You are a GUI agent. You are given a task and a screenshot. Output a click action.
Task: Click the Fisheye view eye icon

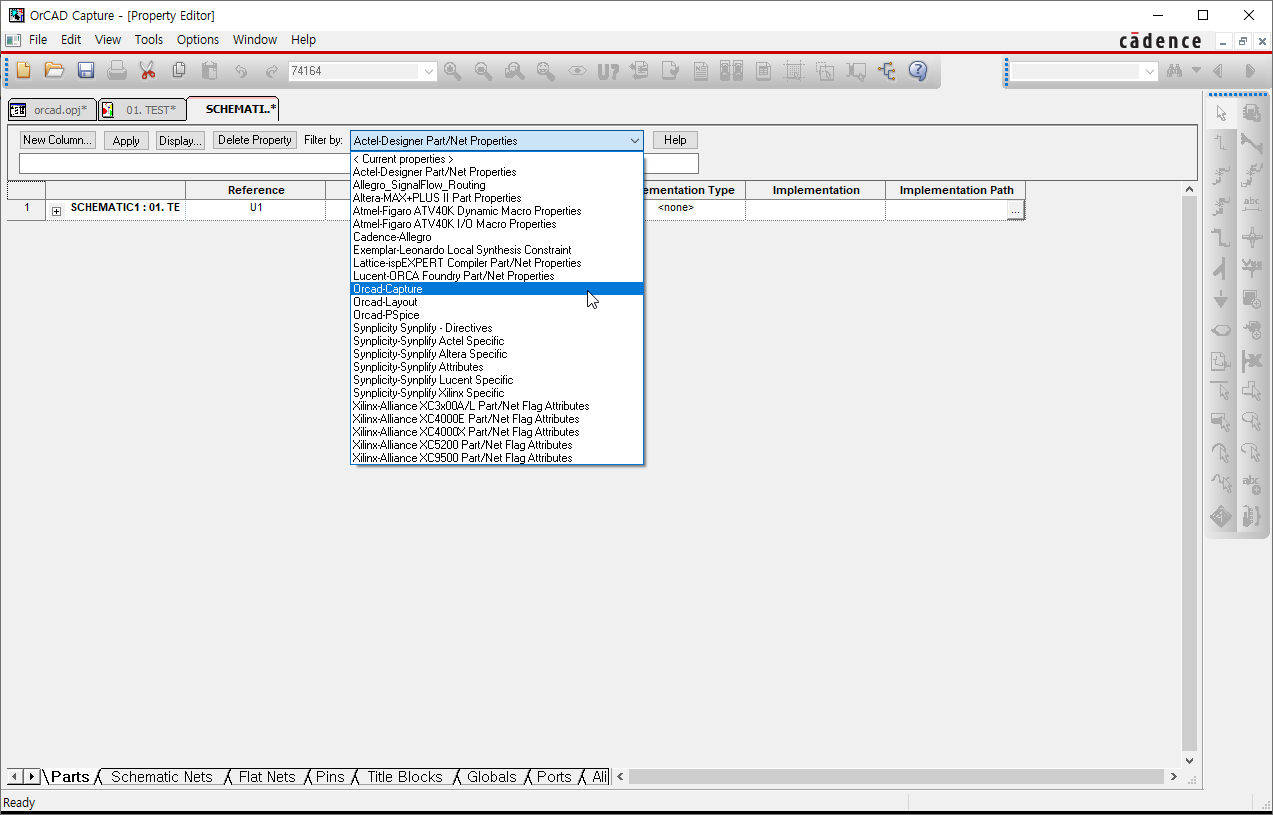[x=577, y=71]
